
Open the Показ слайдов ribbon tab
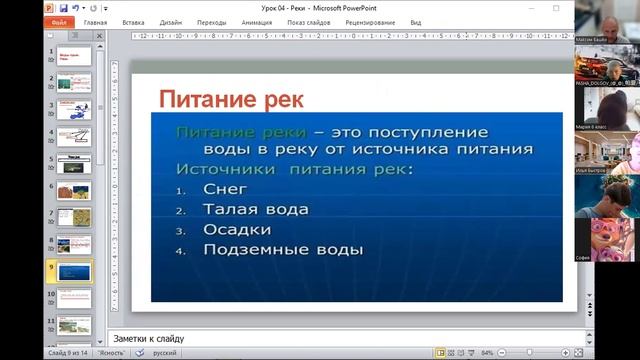tap(309, 22)
